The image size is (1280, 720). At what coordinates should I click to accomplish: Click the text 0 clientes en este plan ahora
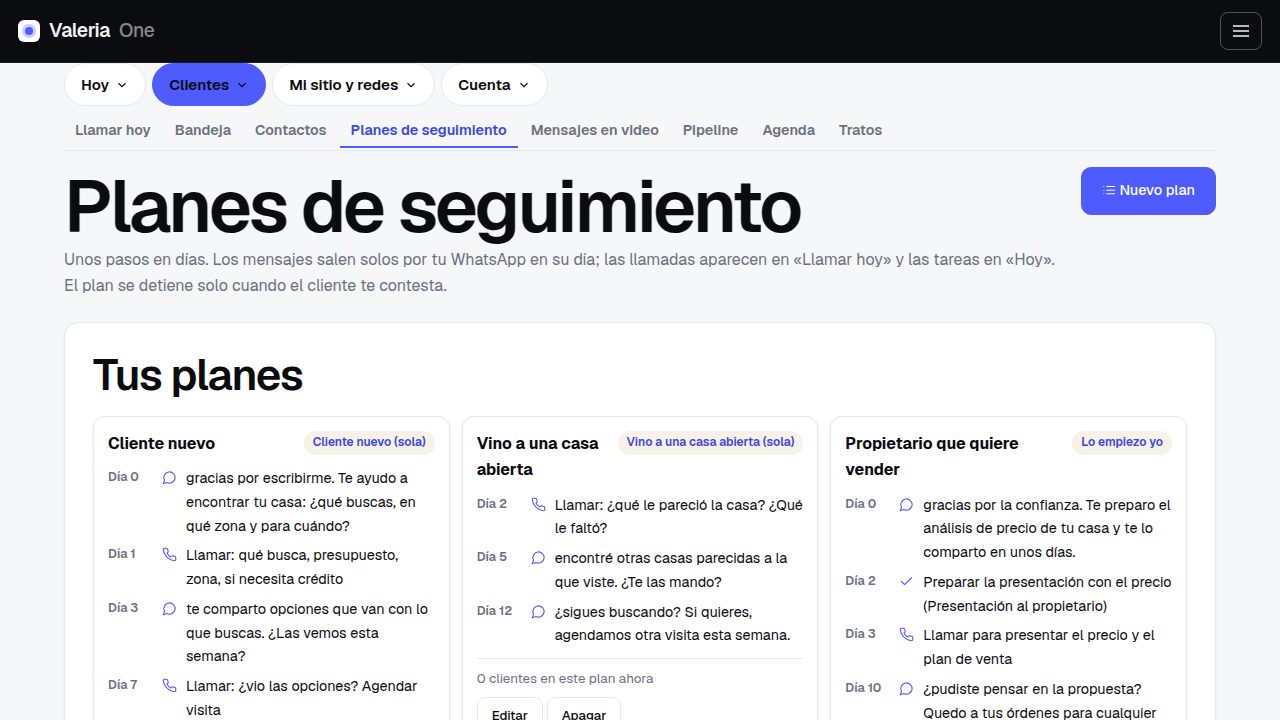click(x=565, y=679)
